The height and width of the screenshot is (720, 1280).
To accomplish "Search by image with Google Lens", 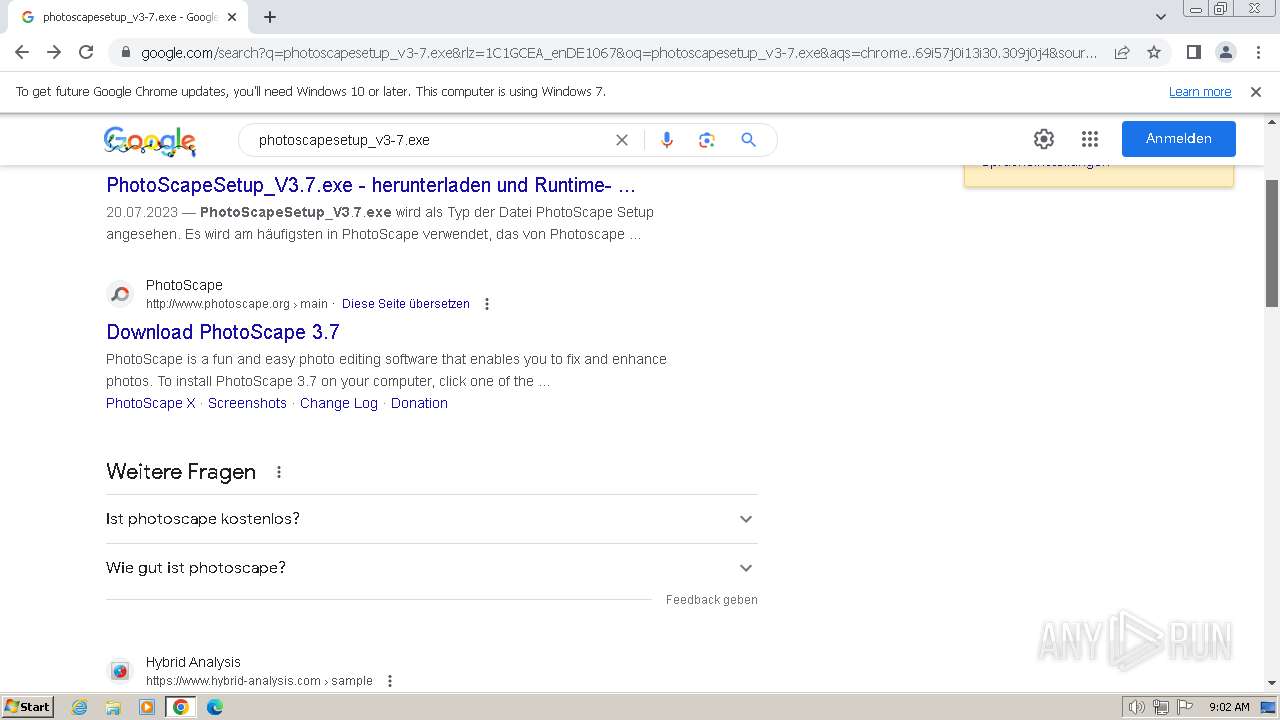I will tap(707, 140).
